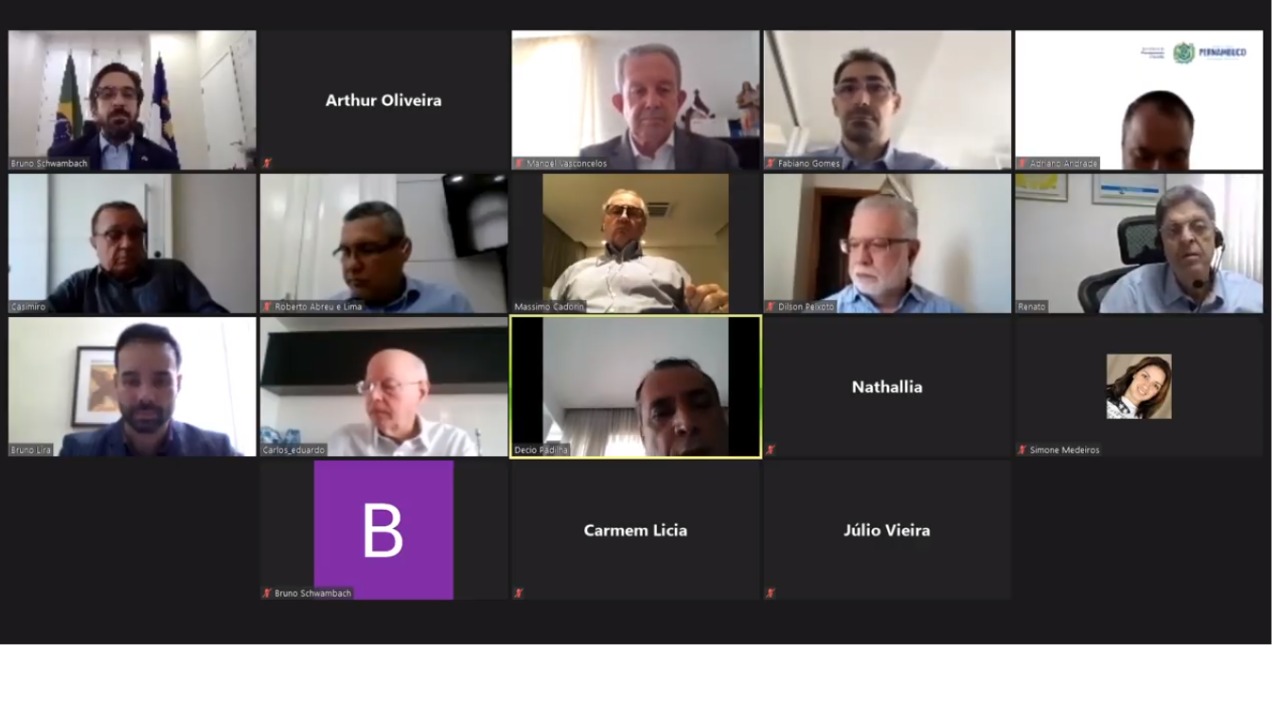
Task: Click muted mic icon beside Adriano Andrade
Action: tap(1023, 163)
